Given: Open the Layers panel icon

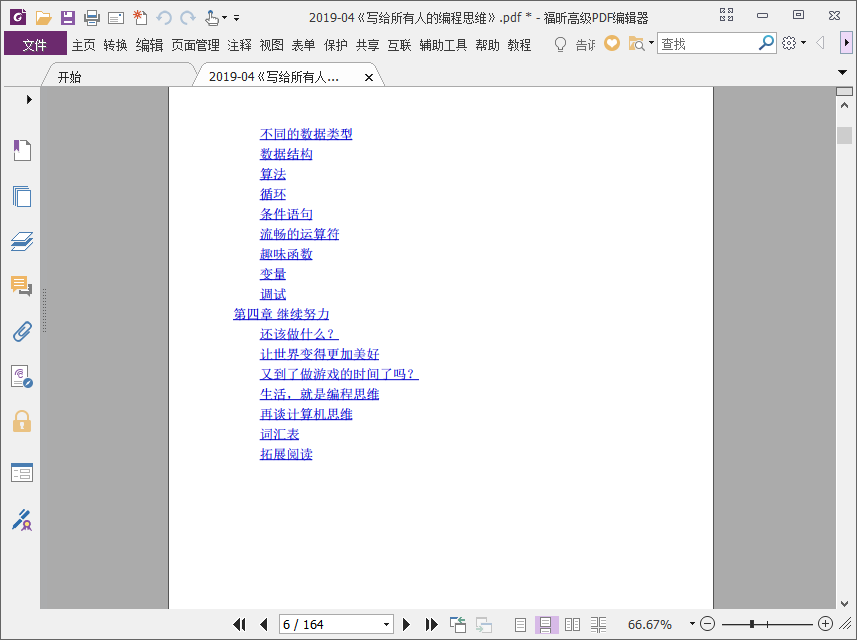Looking at the screenshot, I should click(22, 241).
